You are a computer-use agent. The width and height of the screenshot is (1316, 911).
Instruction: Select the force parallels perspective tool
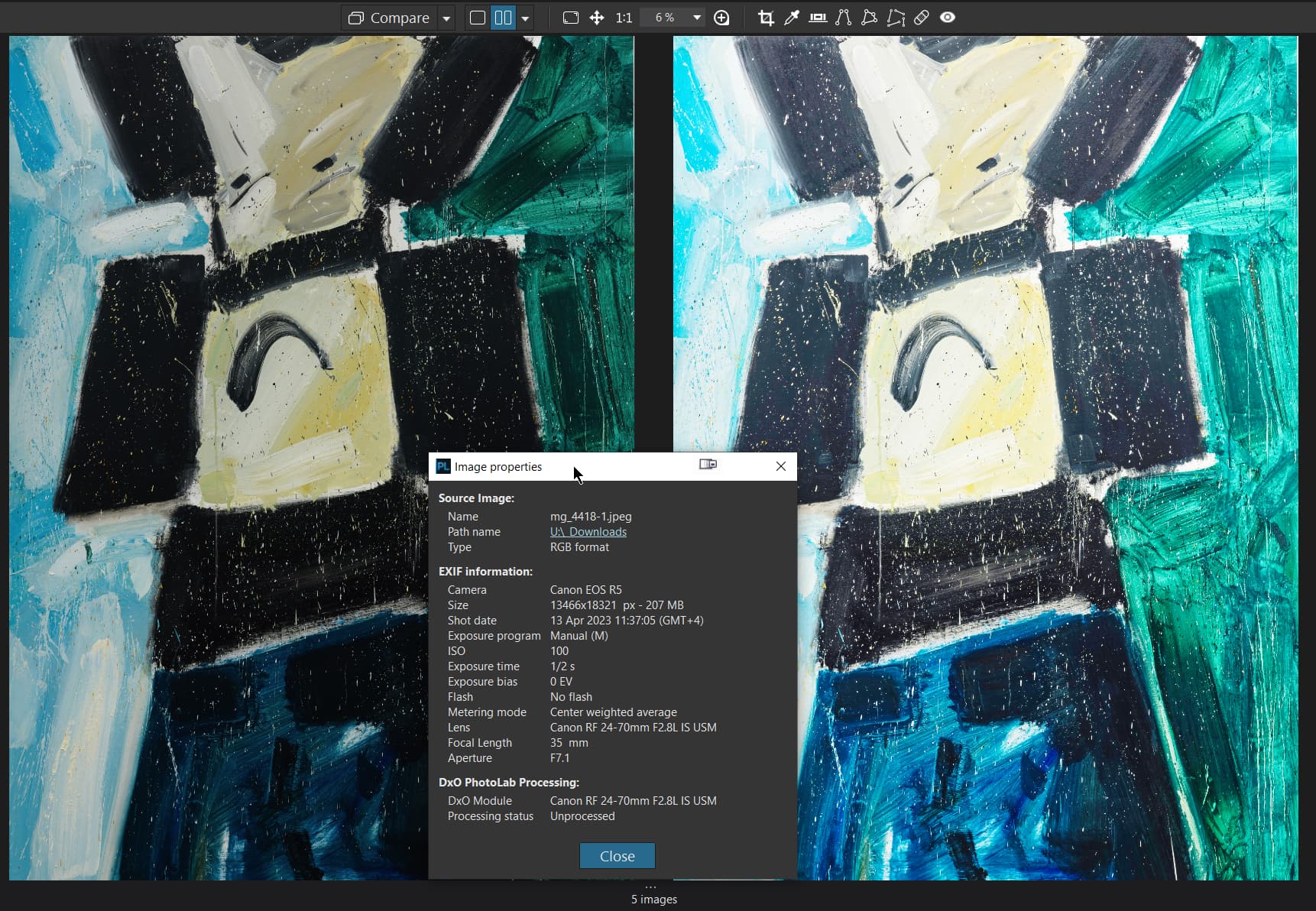pos(844,18)
